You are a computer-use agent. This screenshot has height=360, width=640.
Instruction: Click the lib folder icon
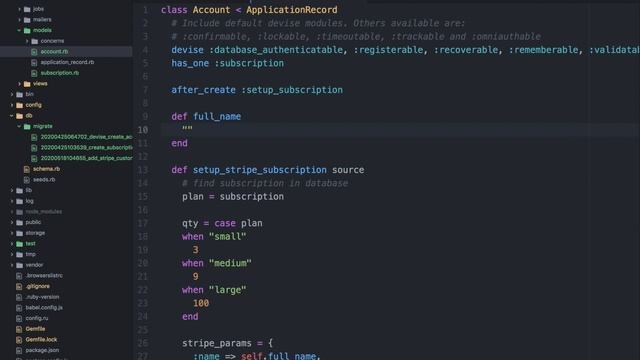coord(20,191)
